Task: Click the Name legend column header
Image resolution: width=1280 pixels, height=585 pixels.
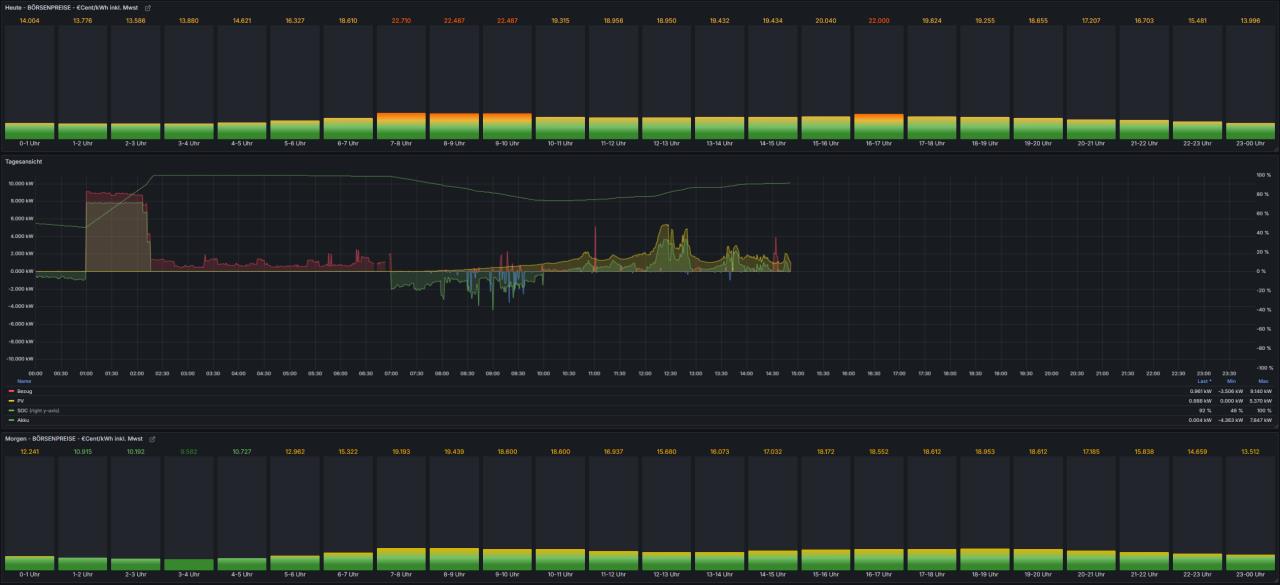Action: coord(24,381)
